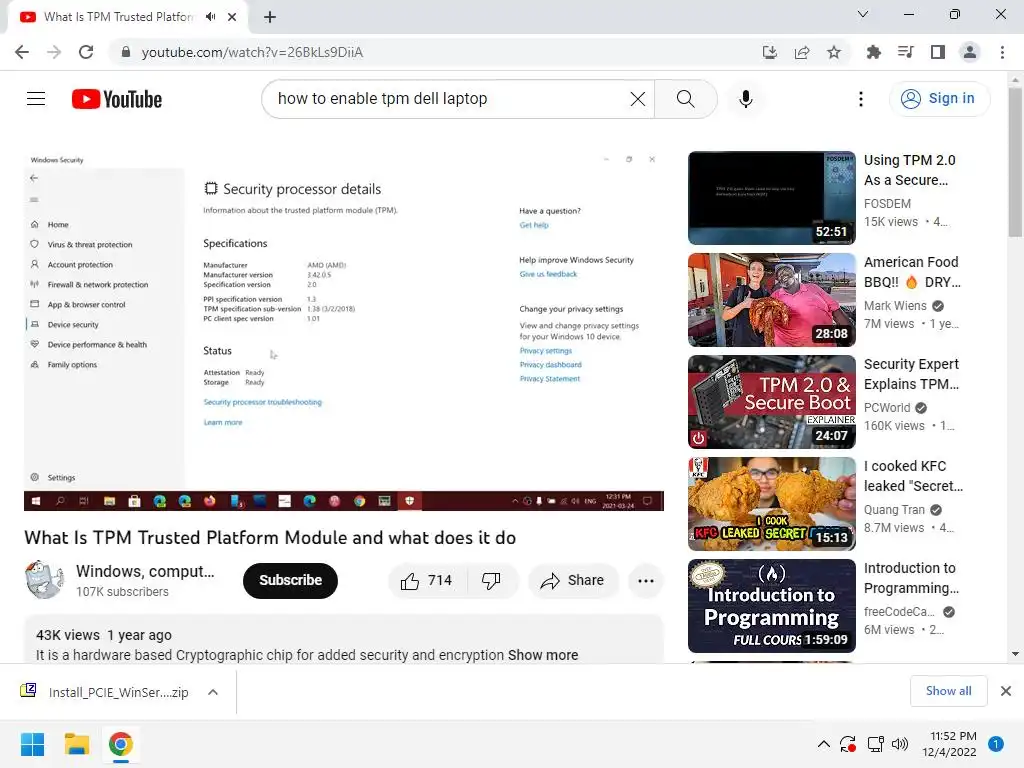Image resolution: width=1024 pixels, height=768 pixels.
Task: Open Windows Start menu
Action: click(x=33, y=744)
